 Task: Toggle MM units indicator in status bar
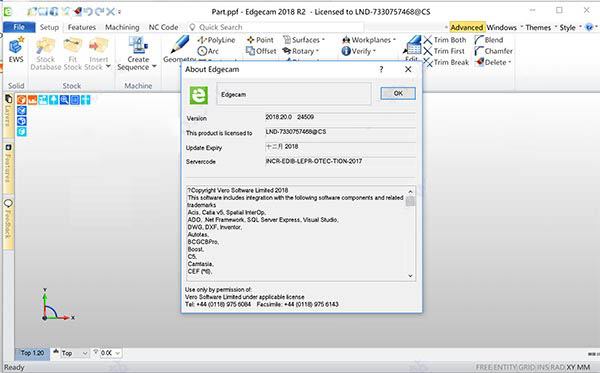(583, 367)
